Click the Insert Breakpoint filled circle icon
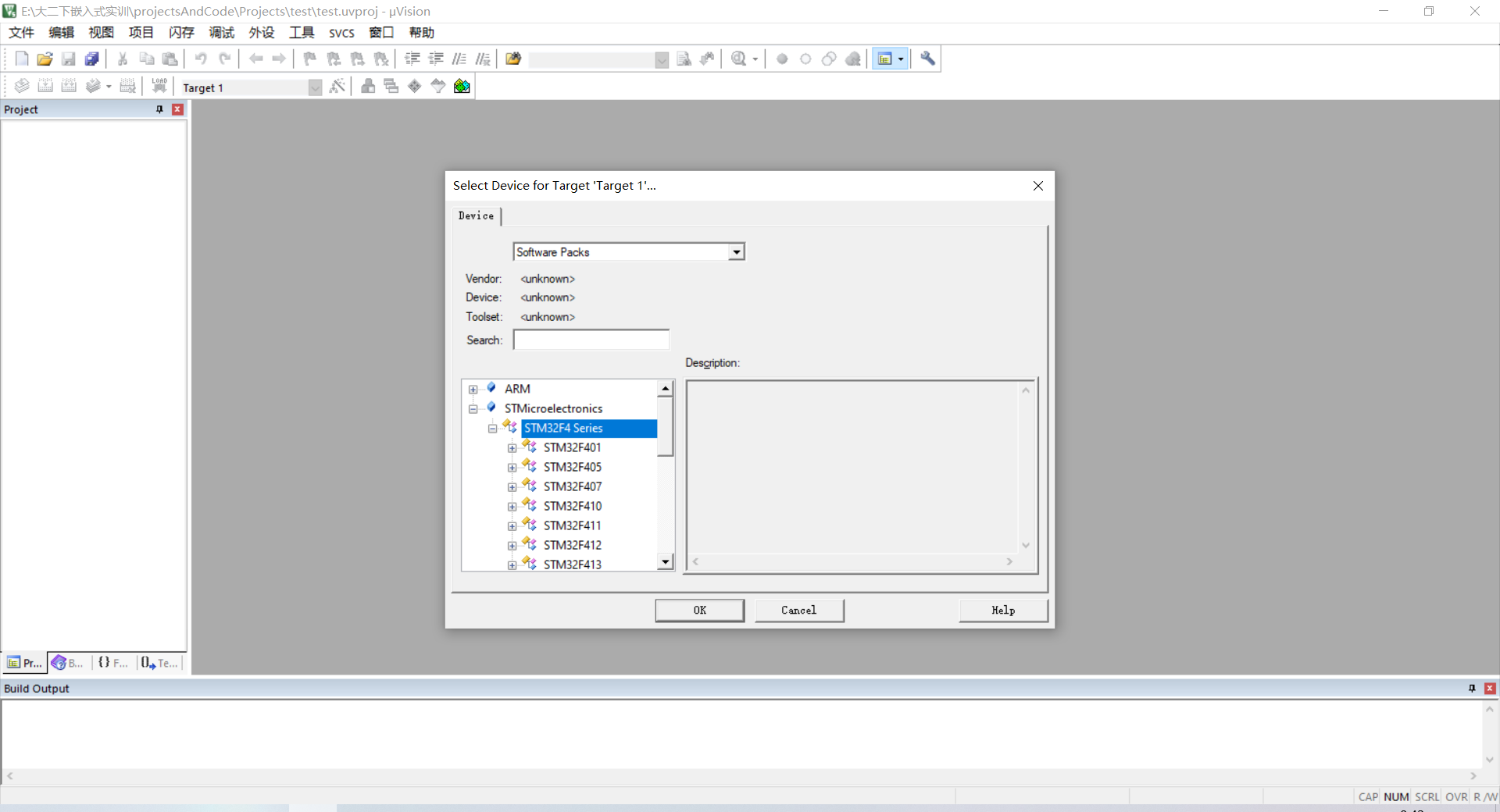Screen dimensions: 1500x812 pyautogui.click(x=782, y=59)
